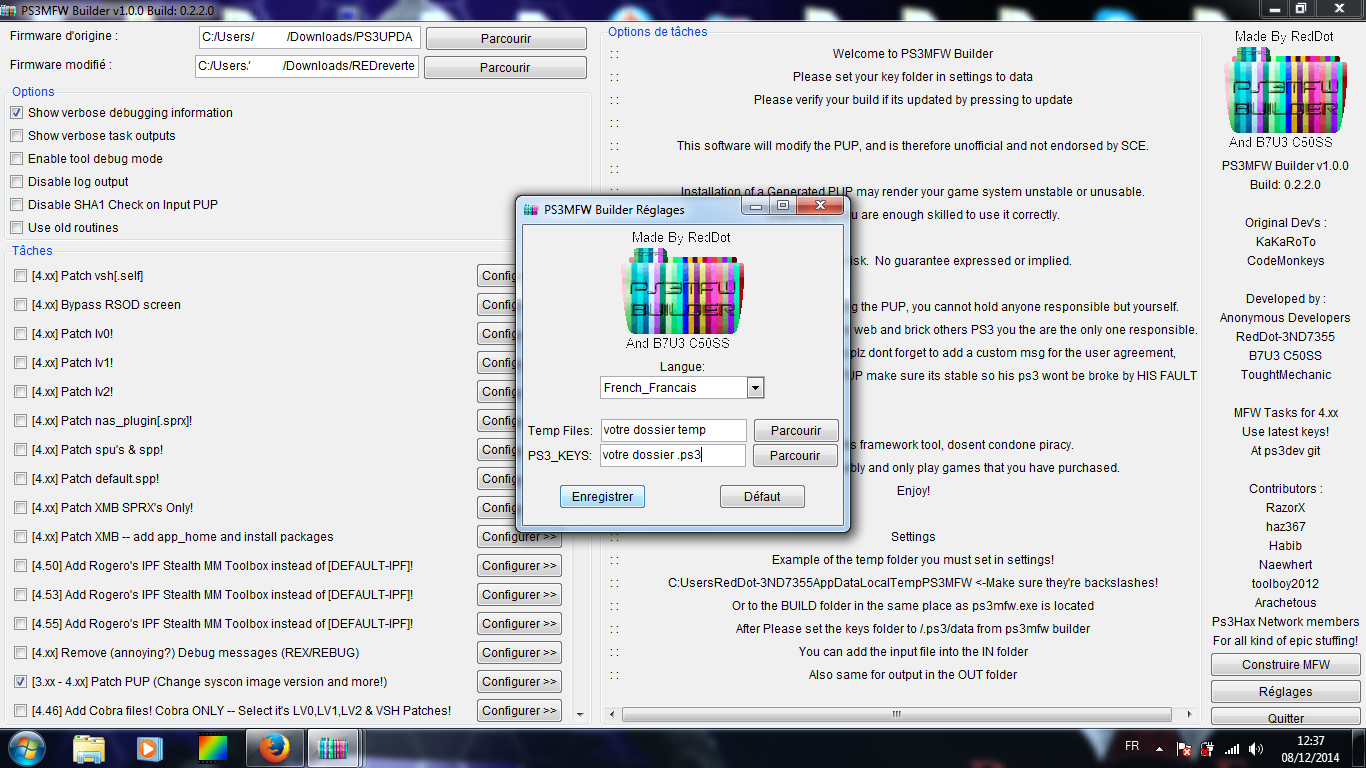
Task: Tick the [4.xx] Patch lv2! task
Action: [21, 392]
